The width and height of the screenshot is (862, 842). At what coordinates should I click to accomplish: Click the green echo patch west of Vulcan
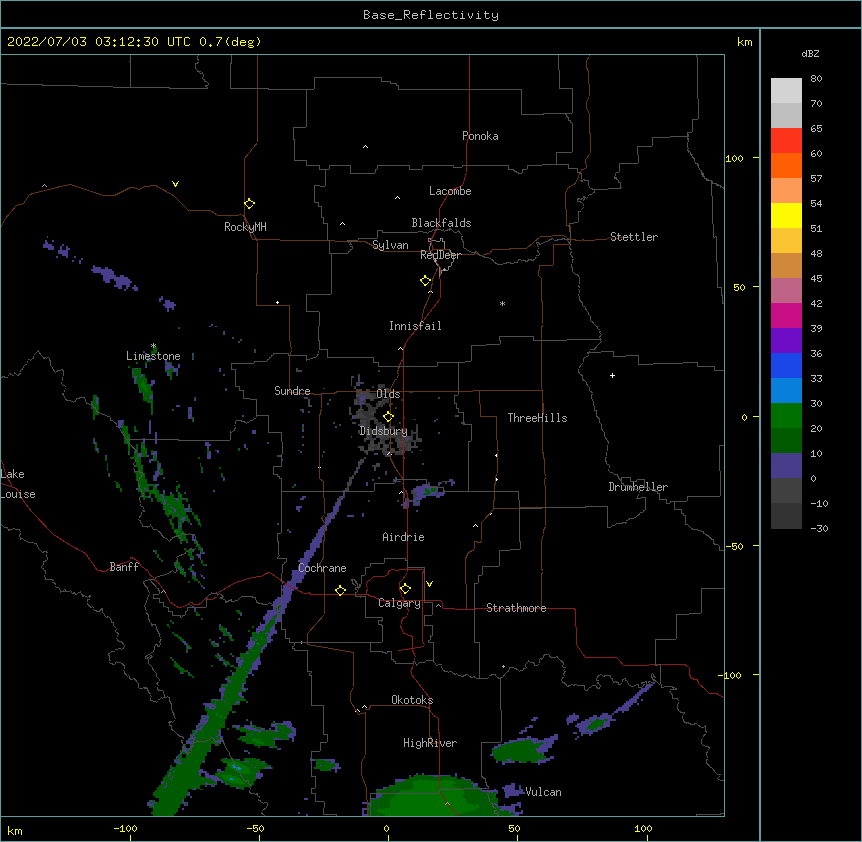click(x=522, y=750)
